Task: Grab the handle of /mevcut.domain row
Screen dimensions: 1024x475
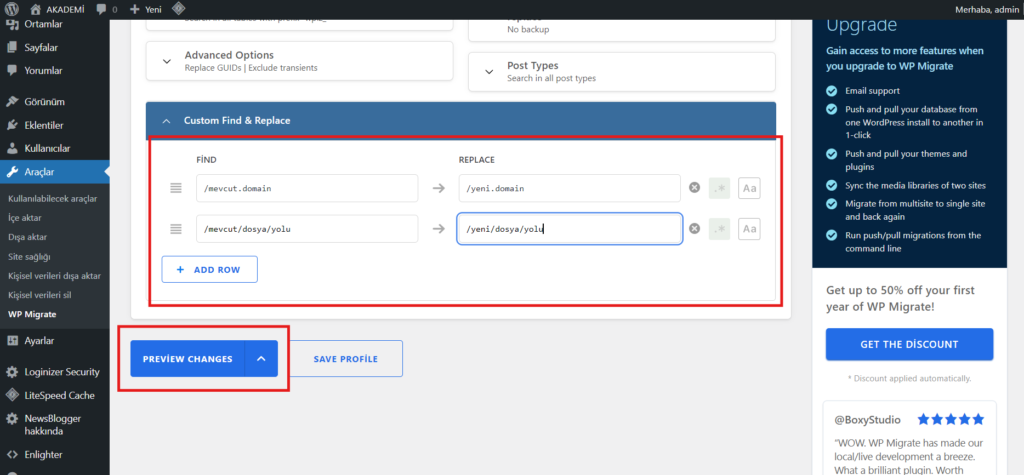Action: pos(176,188)
